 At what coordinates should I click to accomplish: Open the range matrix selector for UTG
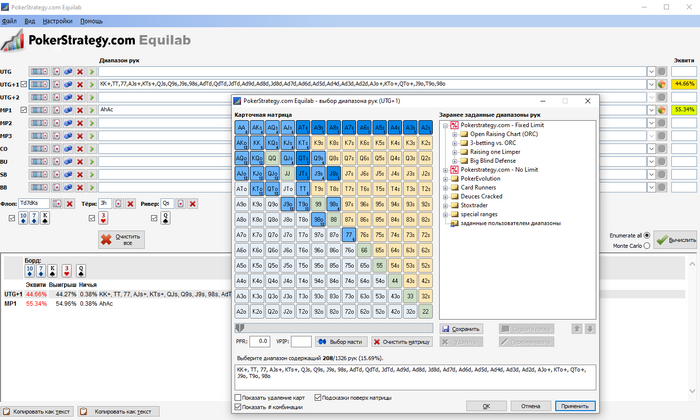click(x=39, y=71)
